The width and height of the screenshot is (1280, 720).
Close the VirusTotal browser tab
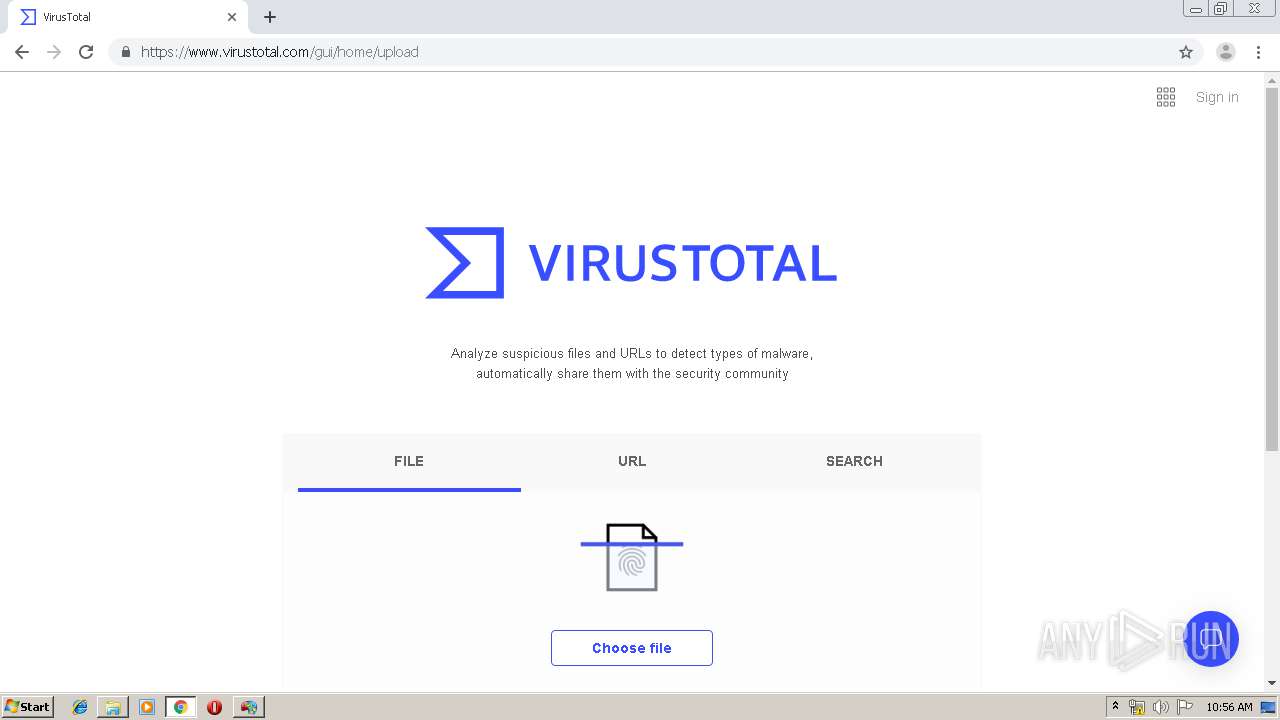coord(232,17)
